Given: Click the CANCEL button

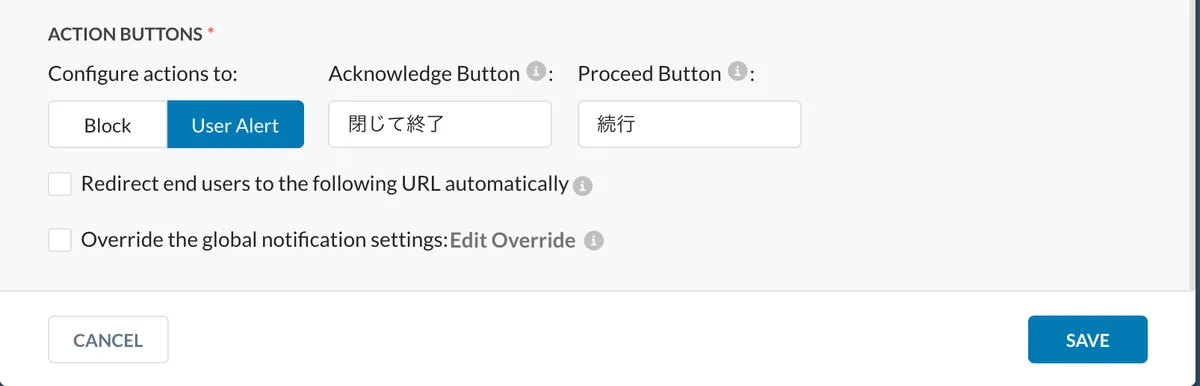Looking at the screenshot, I should point(108,340).
